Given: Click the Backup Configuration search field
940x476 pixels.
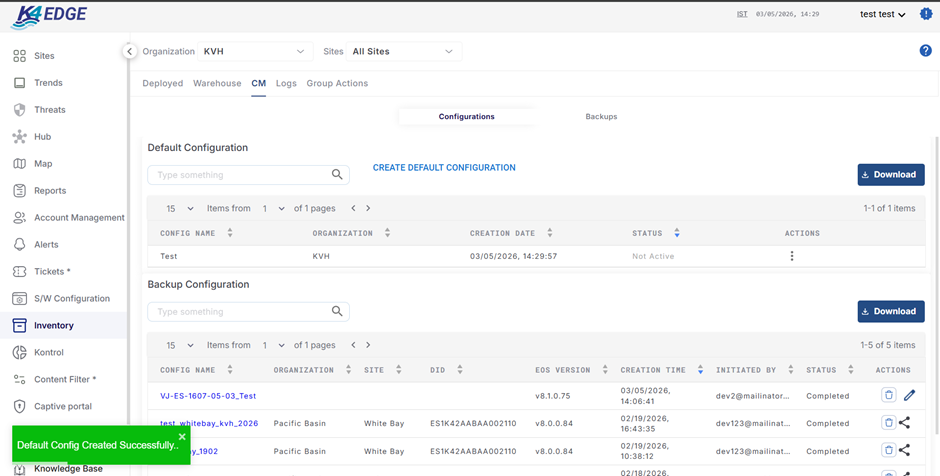Looking at the screenshot, I should click(240, 312).
